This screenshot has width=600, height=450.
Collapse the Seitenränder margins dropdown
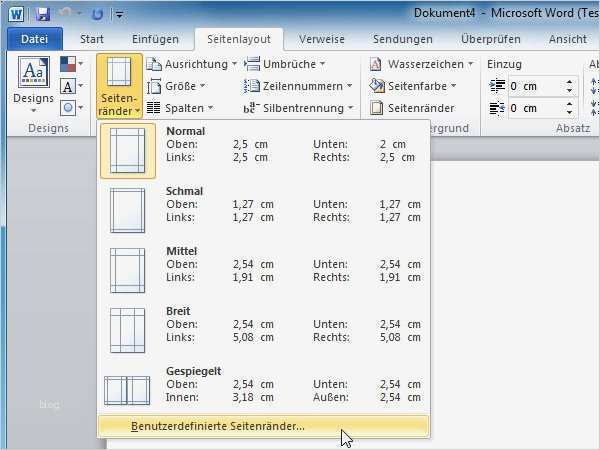click(119, 86)
